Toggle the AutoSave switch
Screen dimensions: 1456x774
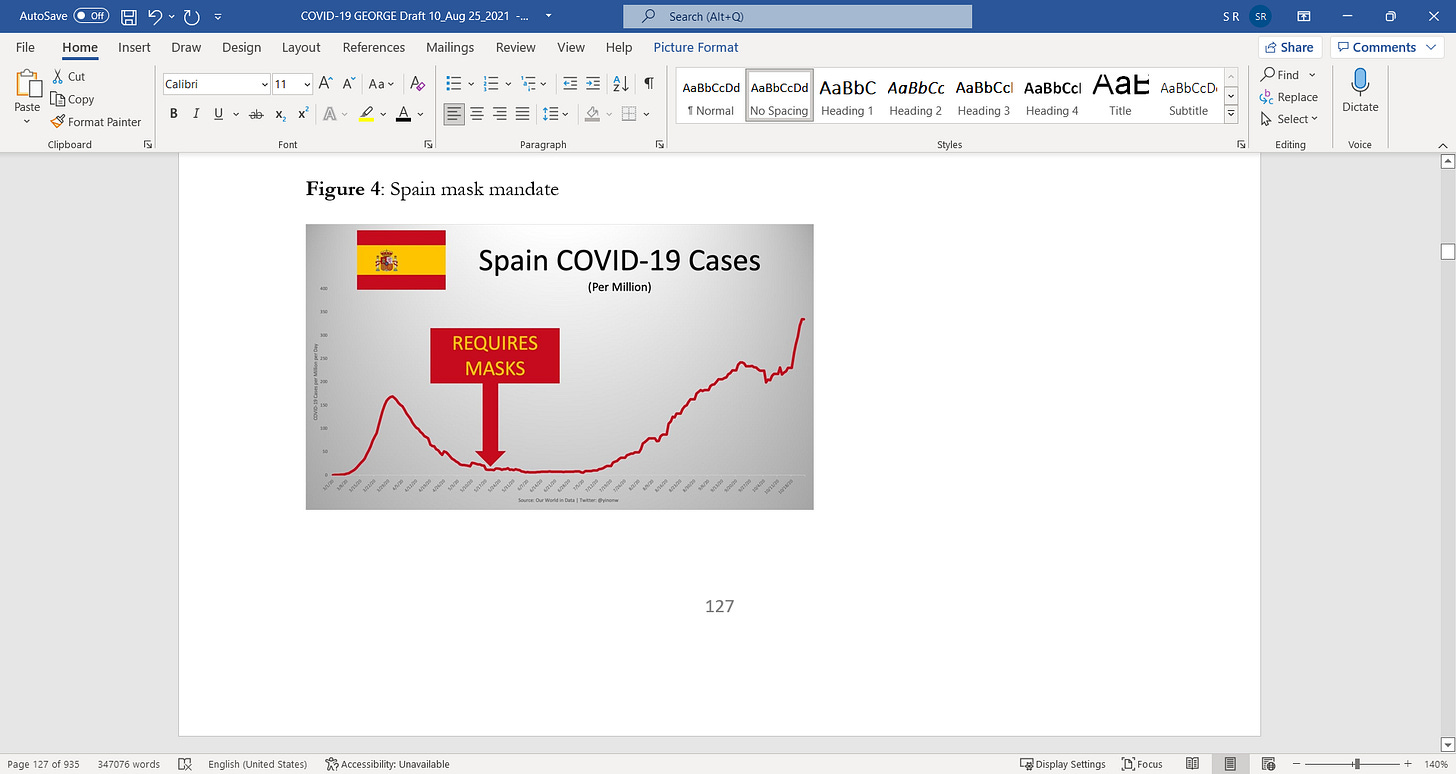(x=91, y=16)
